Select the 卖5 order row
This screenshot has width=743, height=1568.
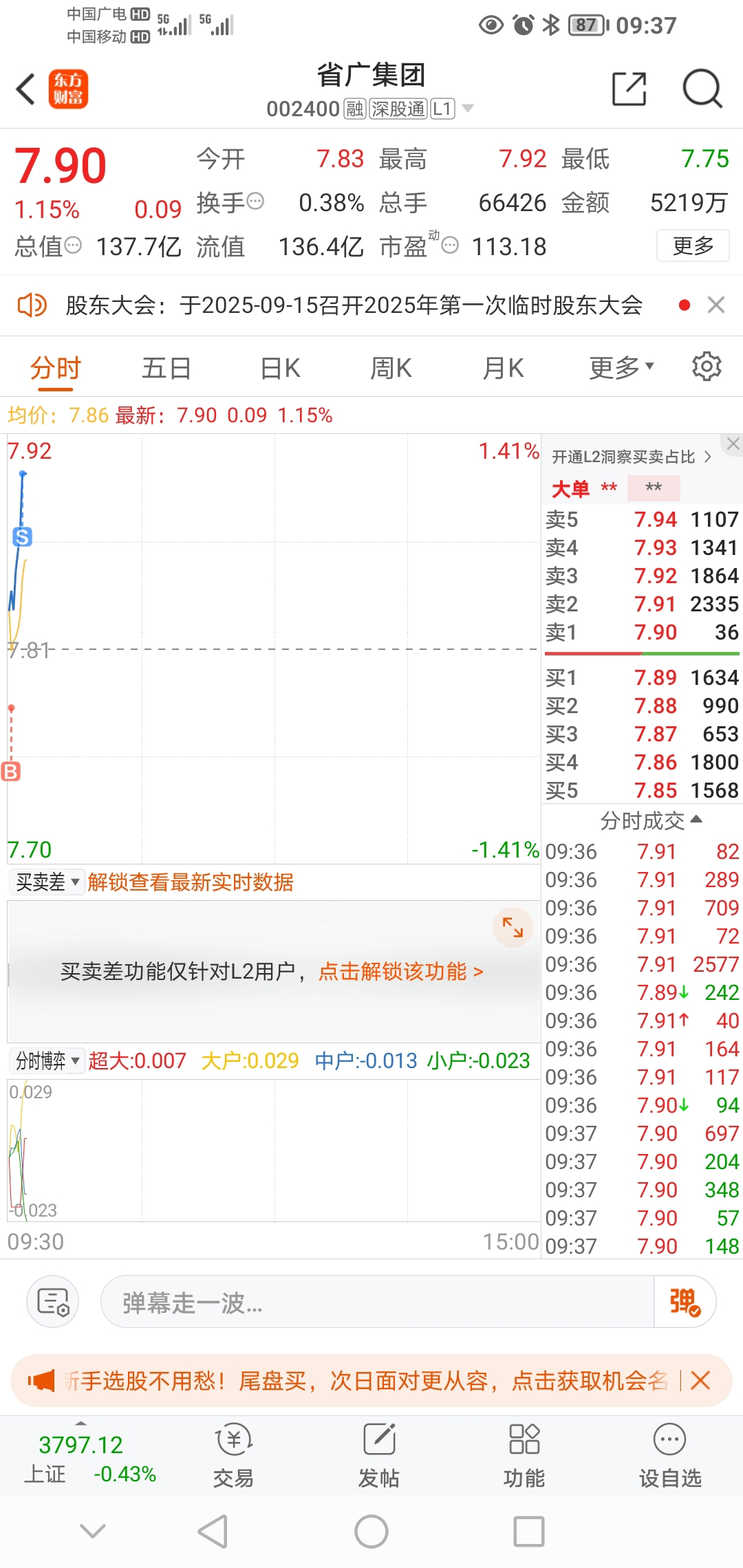(x=642, y=519)
